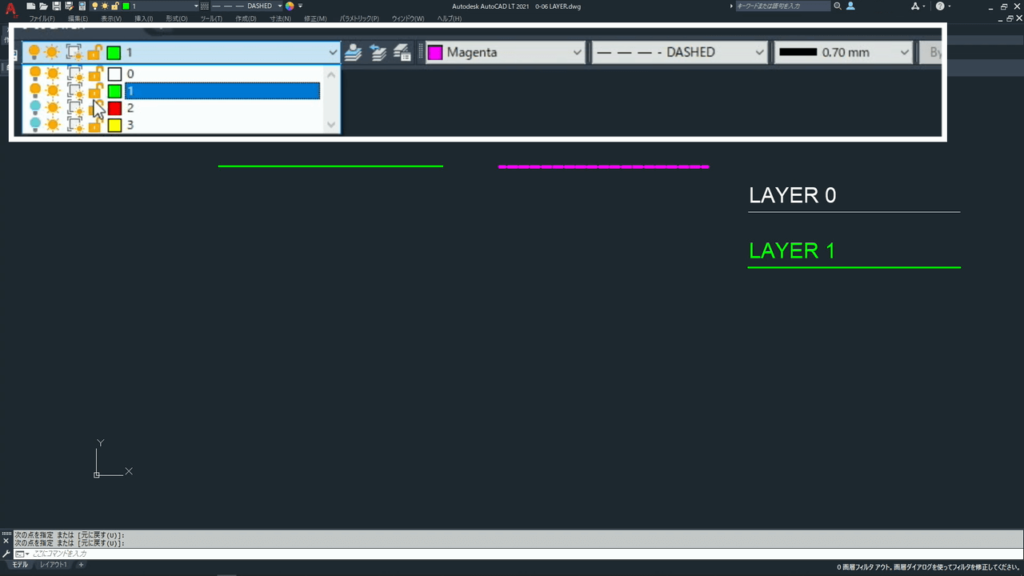Click the yellow color swatch of layer 3
This screenshot has height=576, width=1024.
(x=114, y=125)
